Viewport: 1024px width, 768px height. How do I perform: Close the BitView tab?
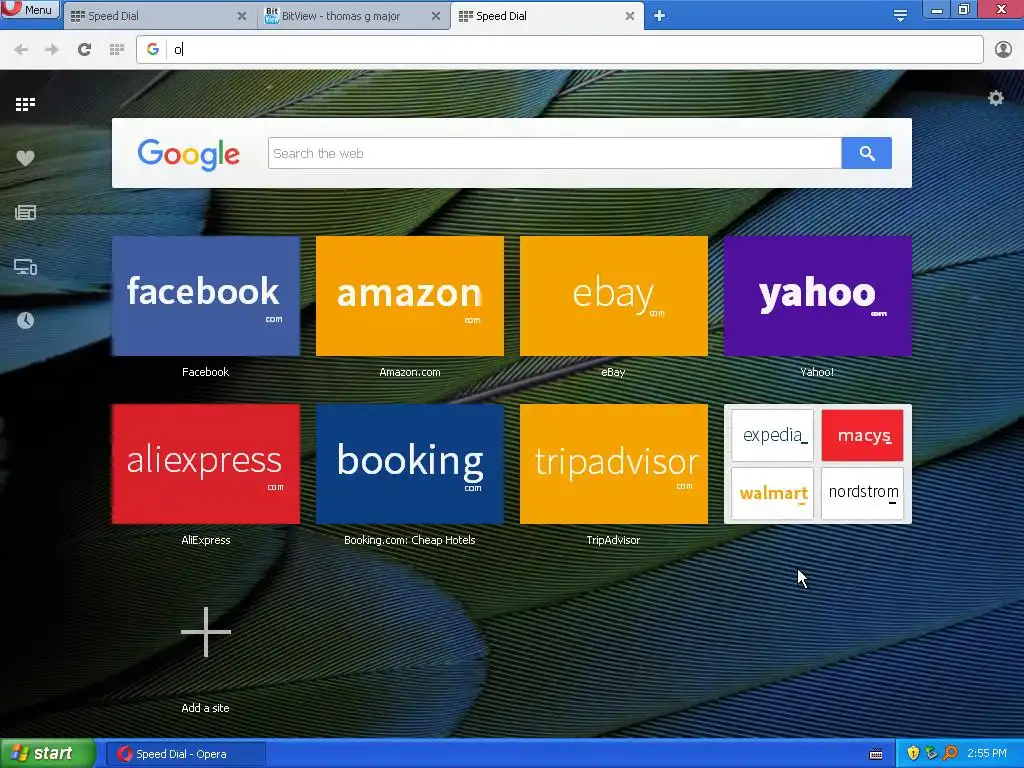[436, 16]
